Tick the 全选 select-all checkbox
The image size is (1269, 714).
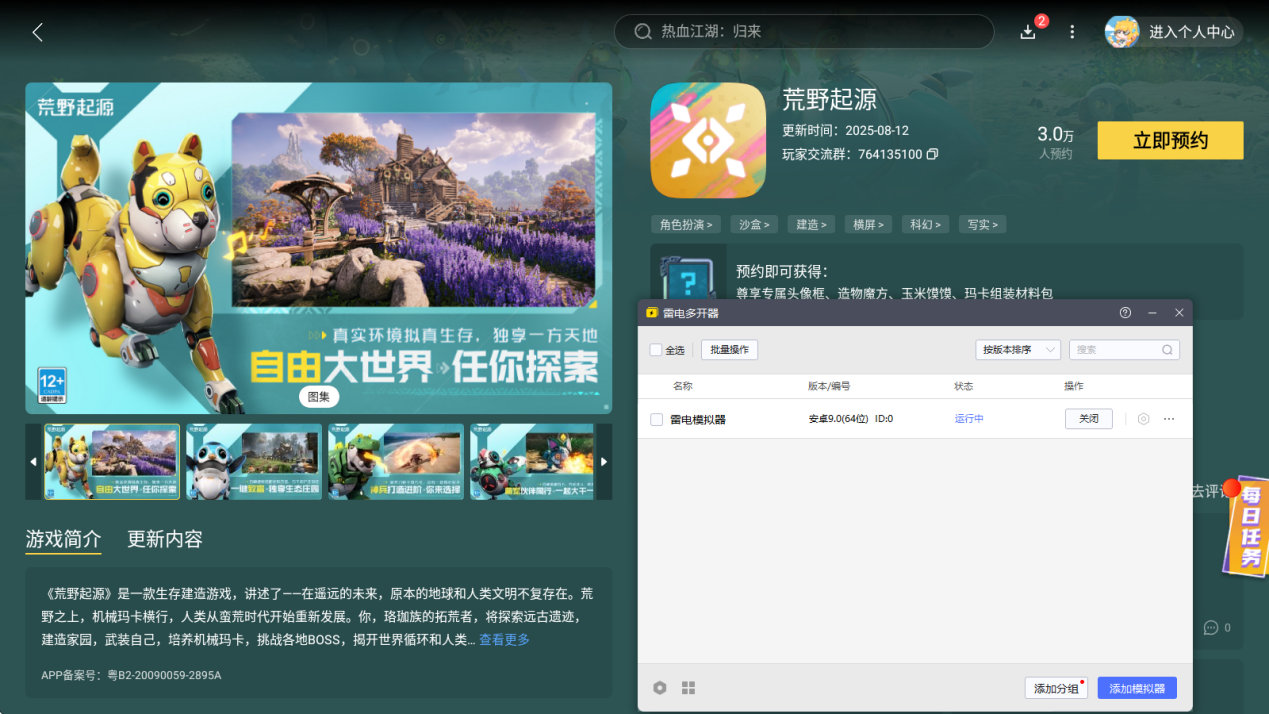click(x=656, y=350)
